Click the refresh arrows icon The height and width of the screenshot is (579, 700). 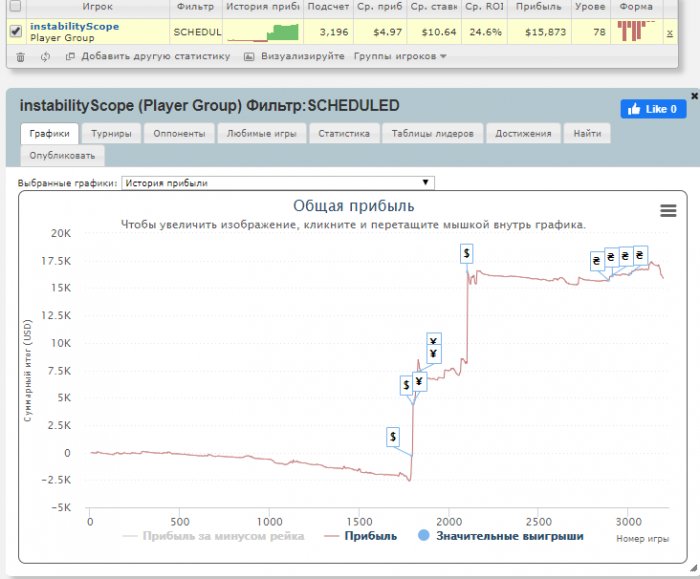45,57
